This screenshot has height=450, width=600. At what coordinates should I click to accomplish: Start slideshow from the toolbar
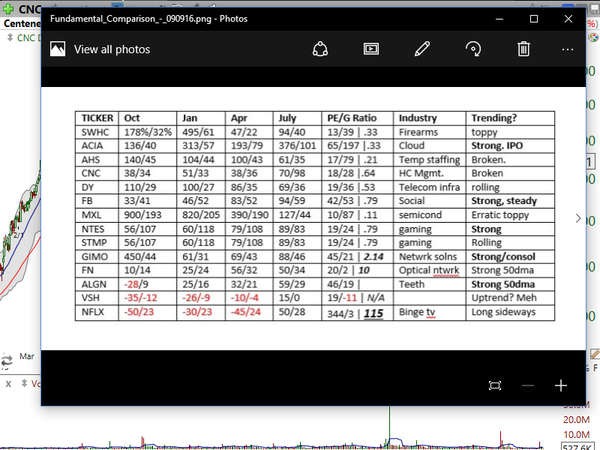(371, 49)
